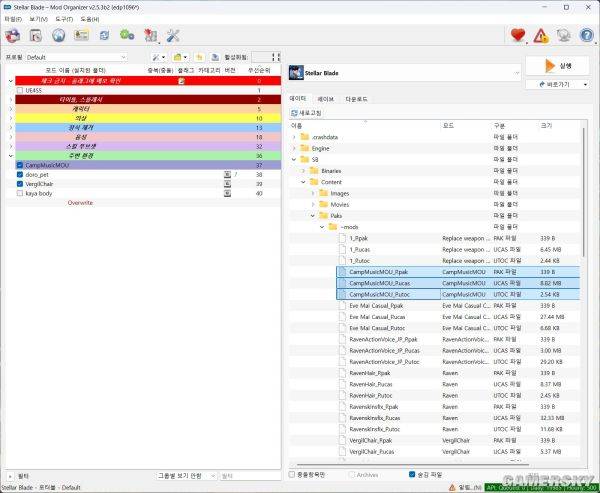Viewport: 600px width, 493px height.
Task: Expand the Engine folder
Action: click(x=294, y=148)
